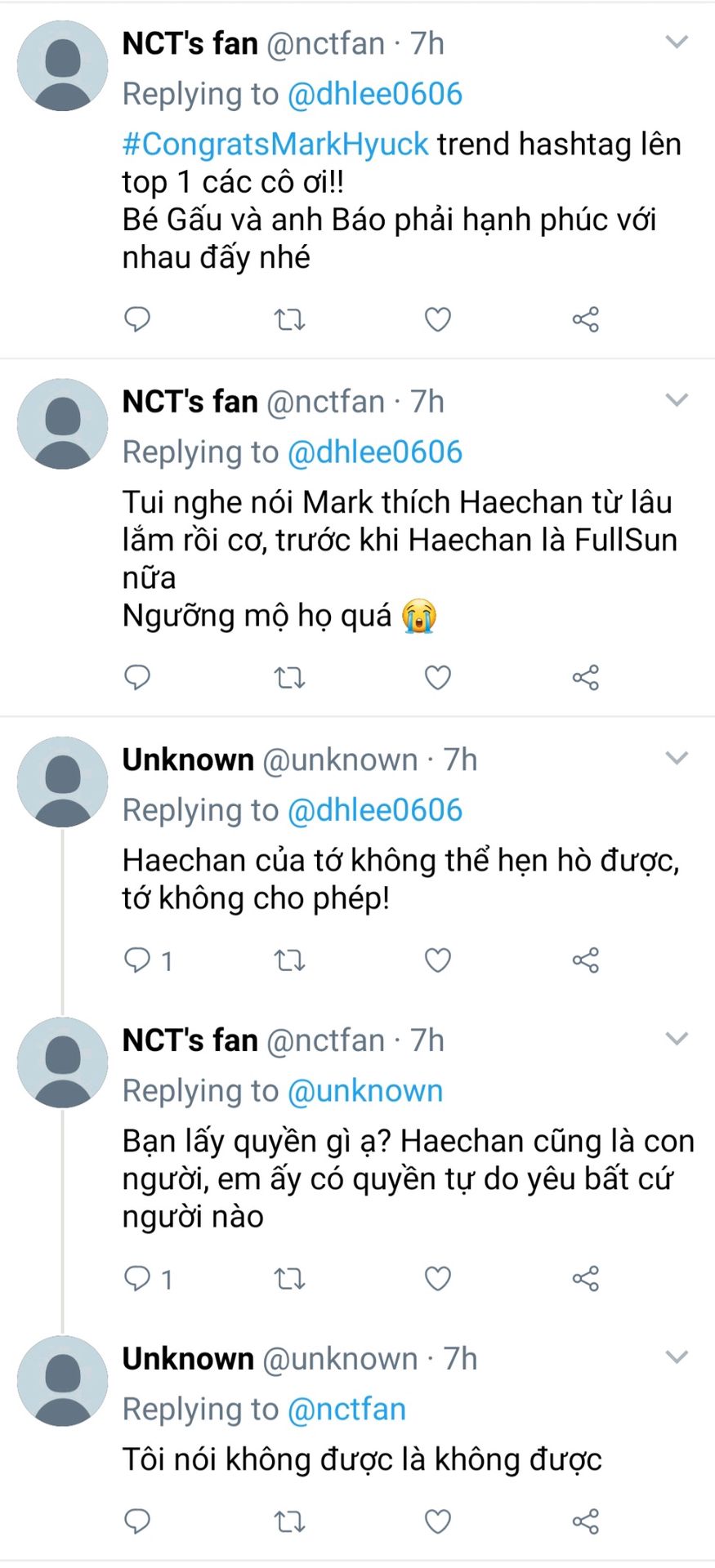
Task: Like the #CongratsMarkHyuck tweet
Action: coord(438,319)
